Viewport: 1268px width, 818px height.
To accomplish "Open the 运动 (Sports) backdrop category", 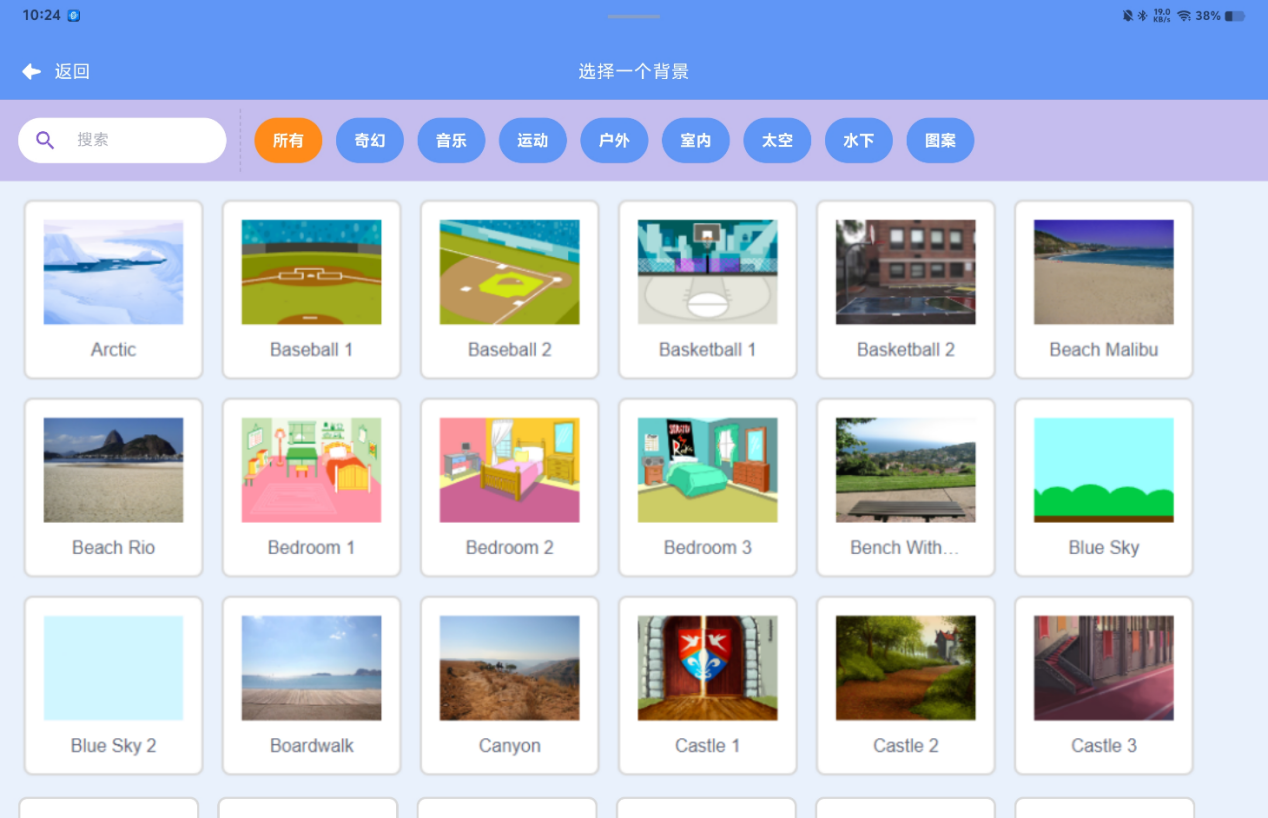I will 533,140.
